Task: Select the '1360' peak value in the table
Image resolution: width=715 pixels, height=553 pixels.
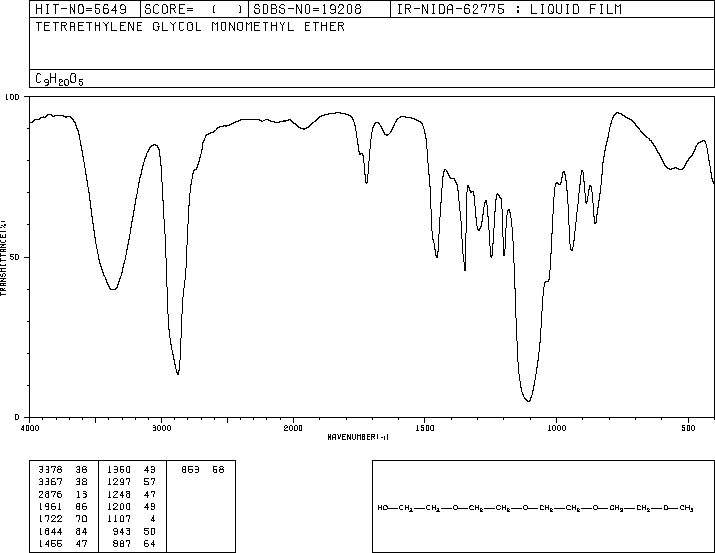Action: [x=119, y=470]
